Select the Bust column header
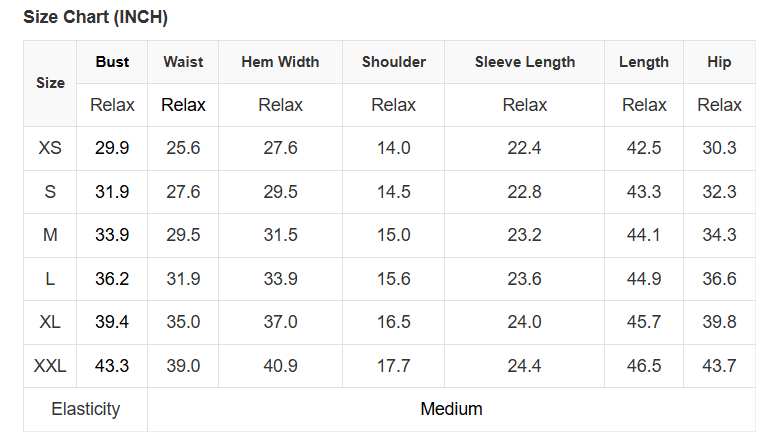The width and height of the screenshot is (780, 432). coord(112,62)
